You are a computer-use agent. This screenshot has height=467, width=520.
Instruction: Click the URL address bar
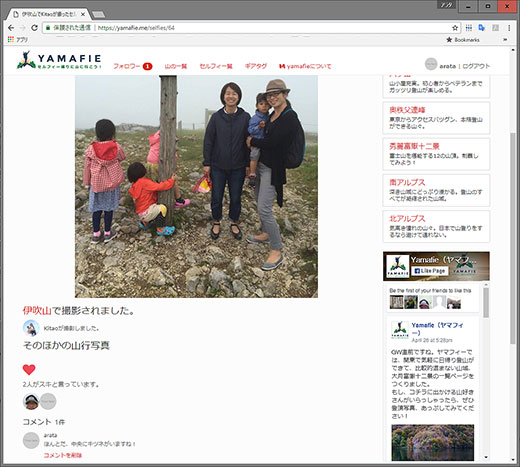click(251, 28)
